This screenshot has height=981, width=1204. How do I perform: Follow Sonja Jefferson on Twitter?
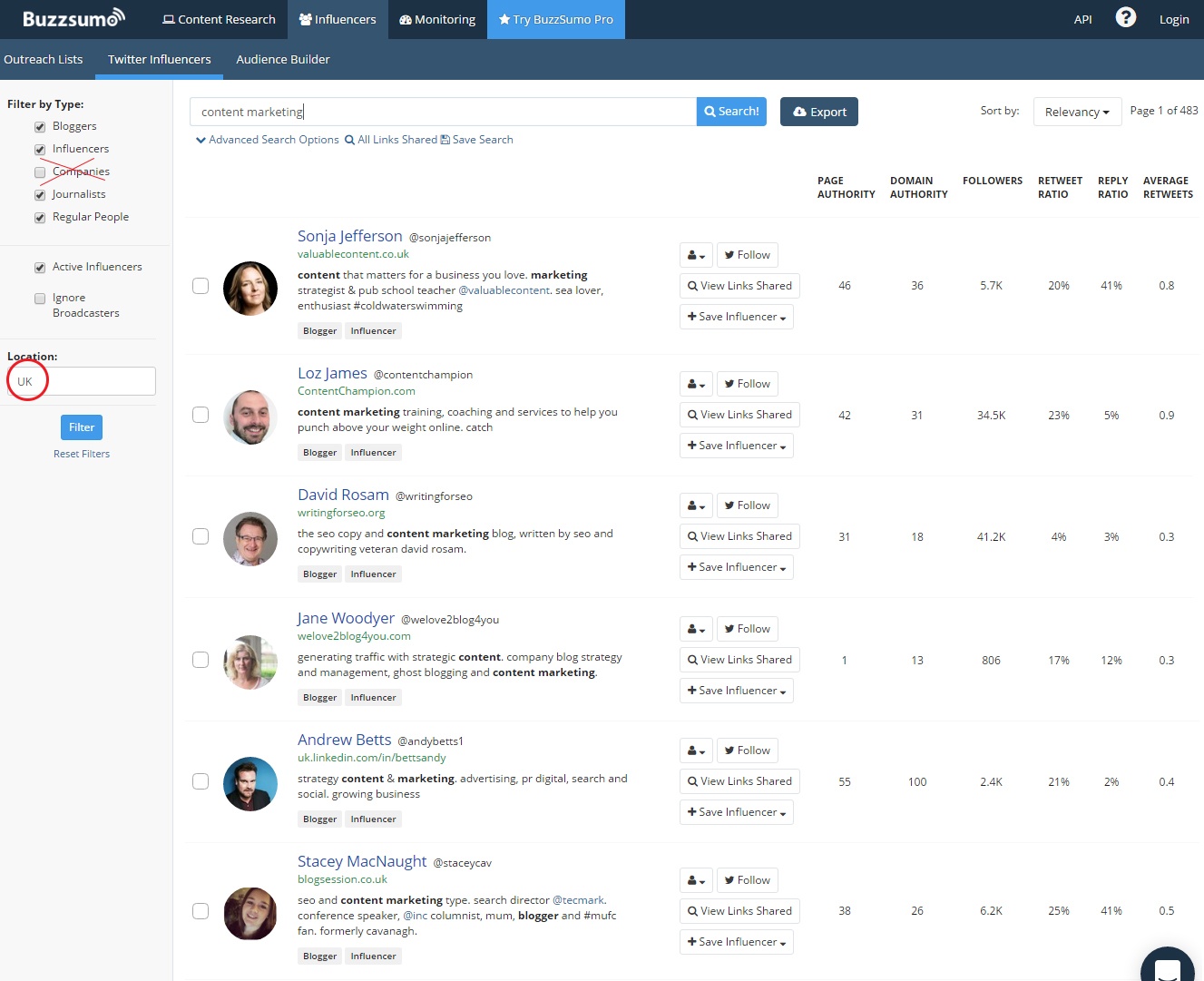(x=748, y=255)
